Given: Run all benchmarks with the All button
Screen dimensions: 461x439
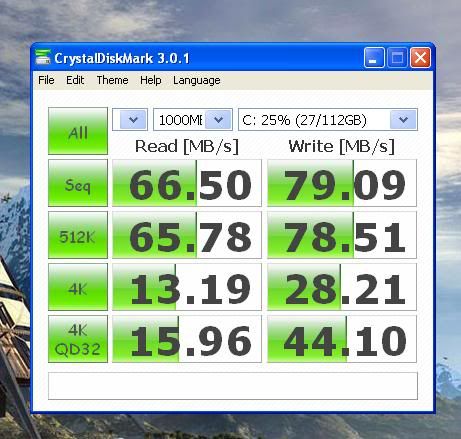Looking at the screenshot, I should [x=78, y=131].
